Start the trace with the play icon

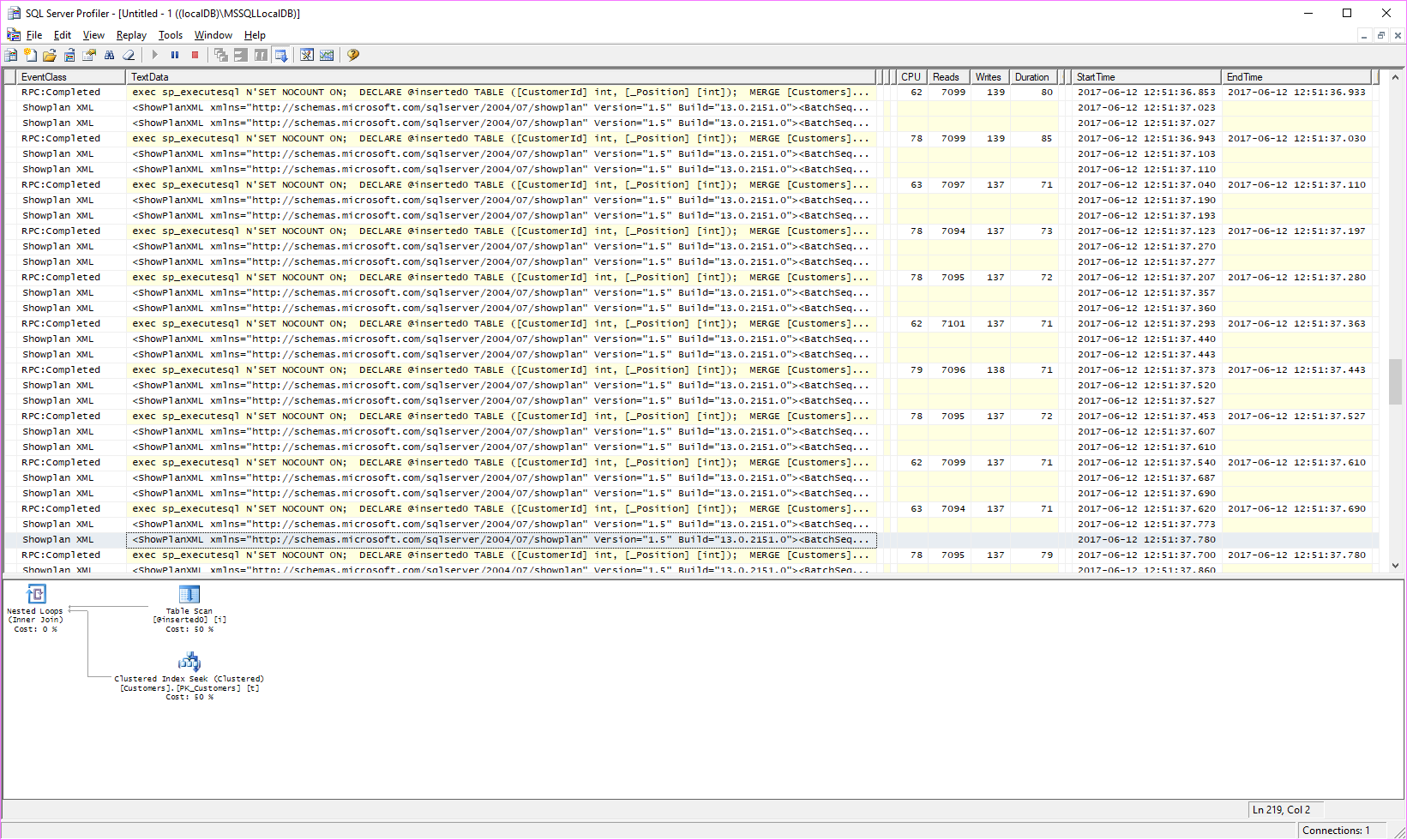click(154, 55)
